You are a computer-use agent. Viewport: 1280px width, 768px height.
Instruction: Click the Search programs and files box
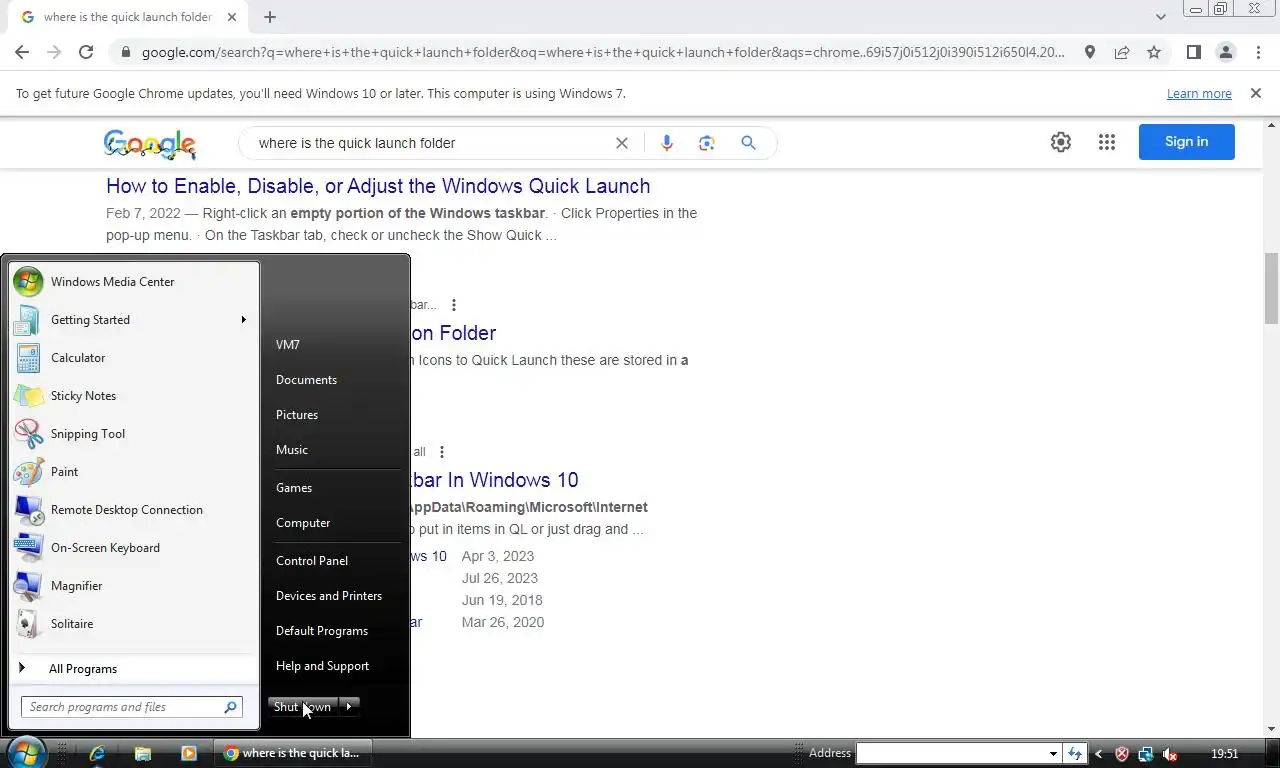(132, 707)
